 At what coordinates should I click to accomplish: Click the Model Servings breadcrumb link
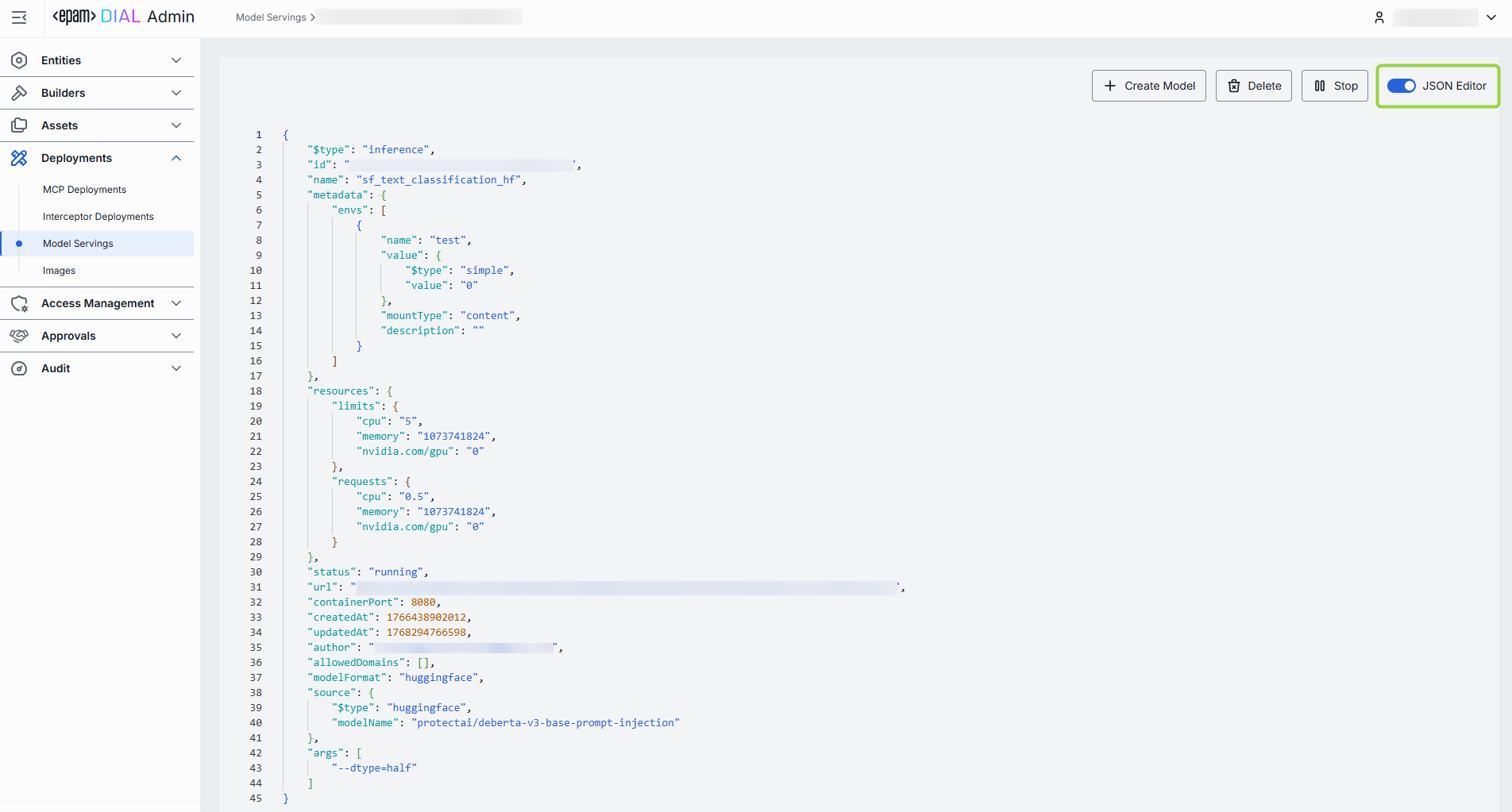point(270,17)
